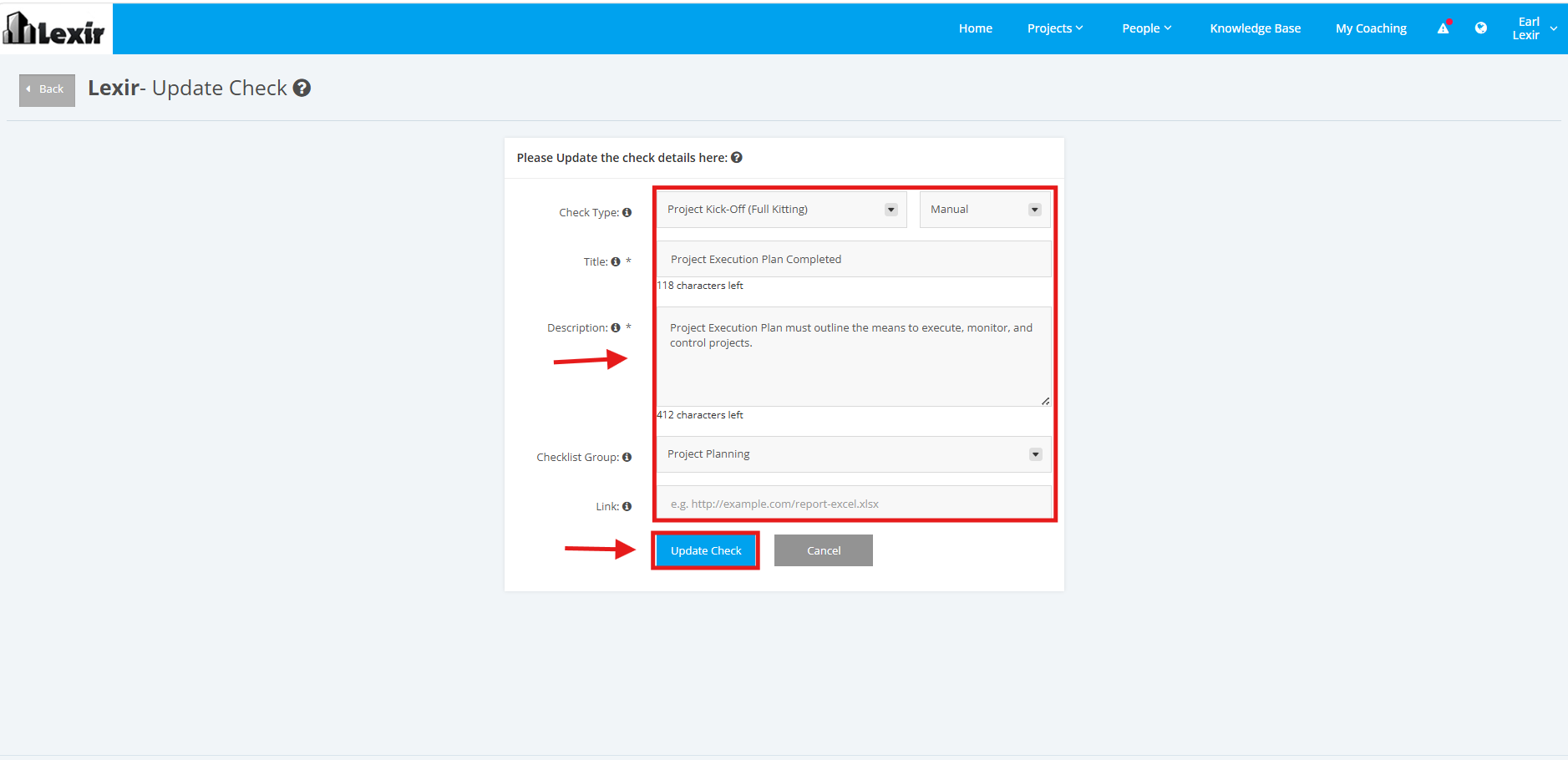1568x760 pixels.
Task: Click the globe icon in navbar
Action: click(1480, 28)
